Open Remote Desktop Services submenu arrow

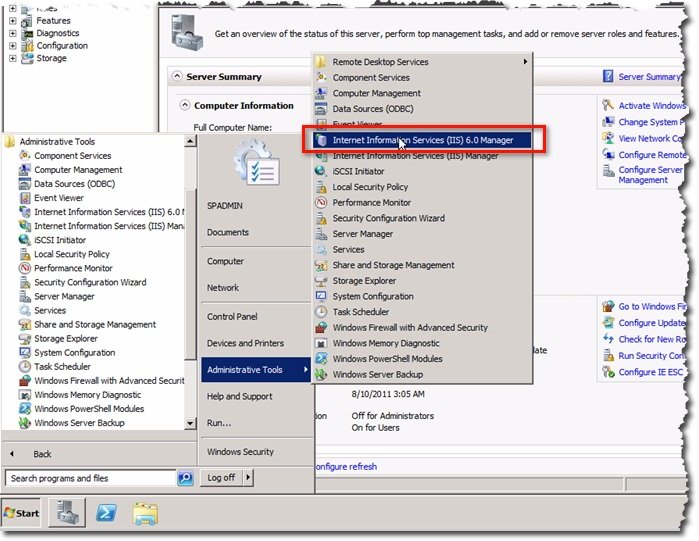(525, 61)
